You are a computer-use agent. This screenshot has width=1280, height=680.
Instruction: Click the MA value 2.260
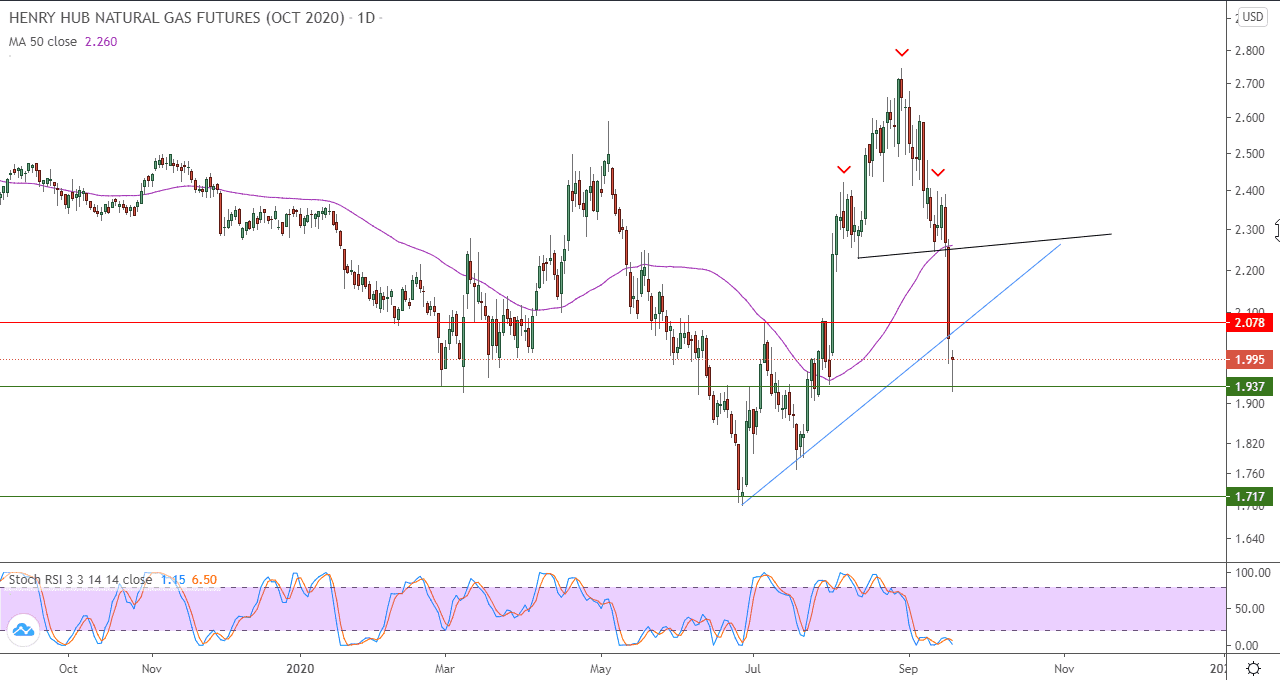coord(101,41)
